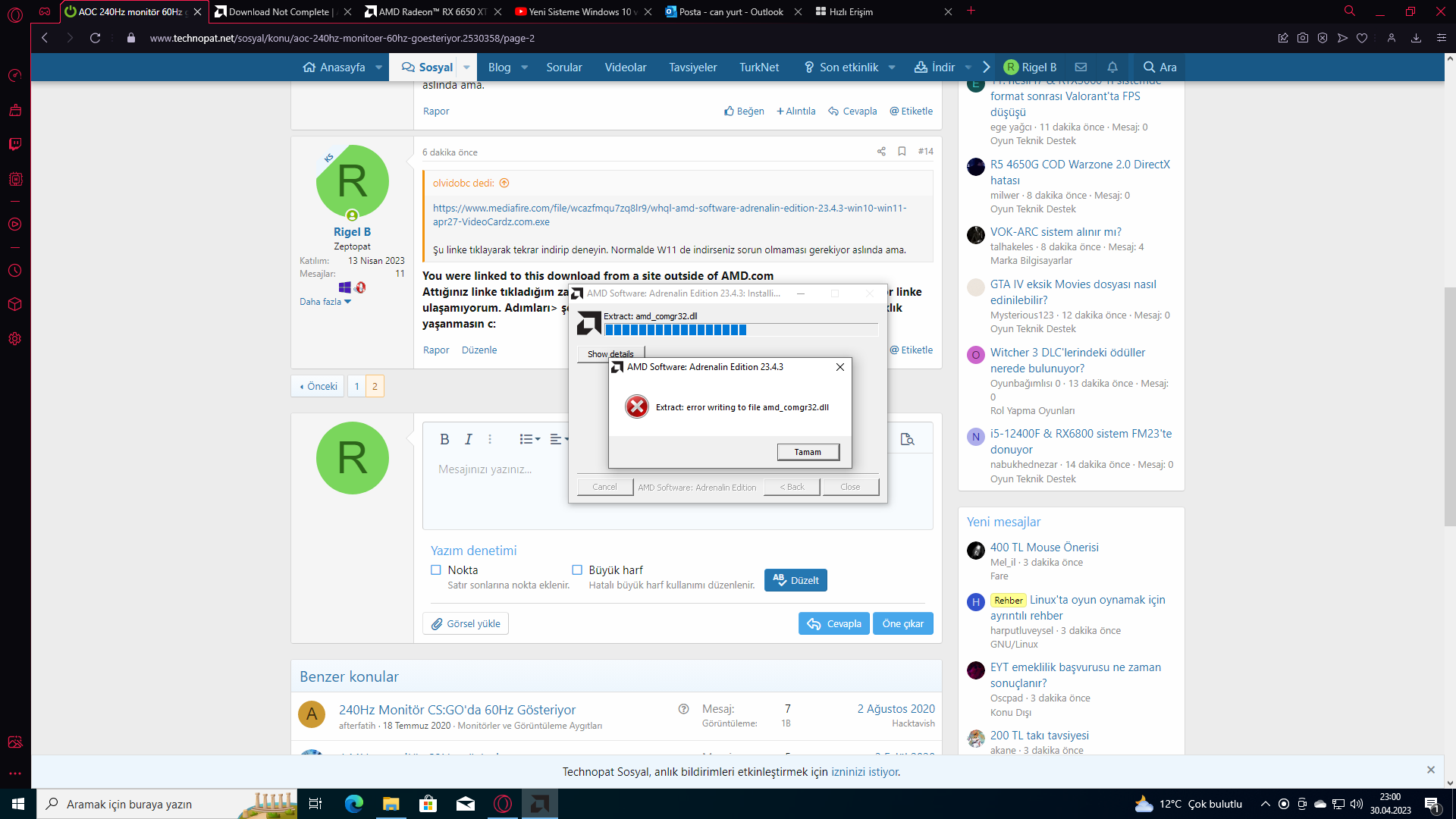1456x819 pixels.
Task: Open the notifications bell icon
Action: 1112,67
